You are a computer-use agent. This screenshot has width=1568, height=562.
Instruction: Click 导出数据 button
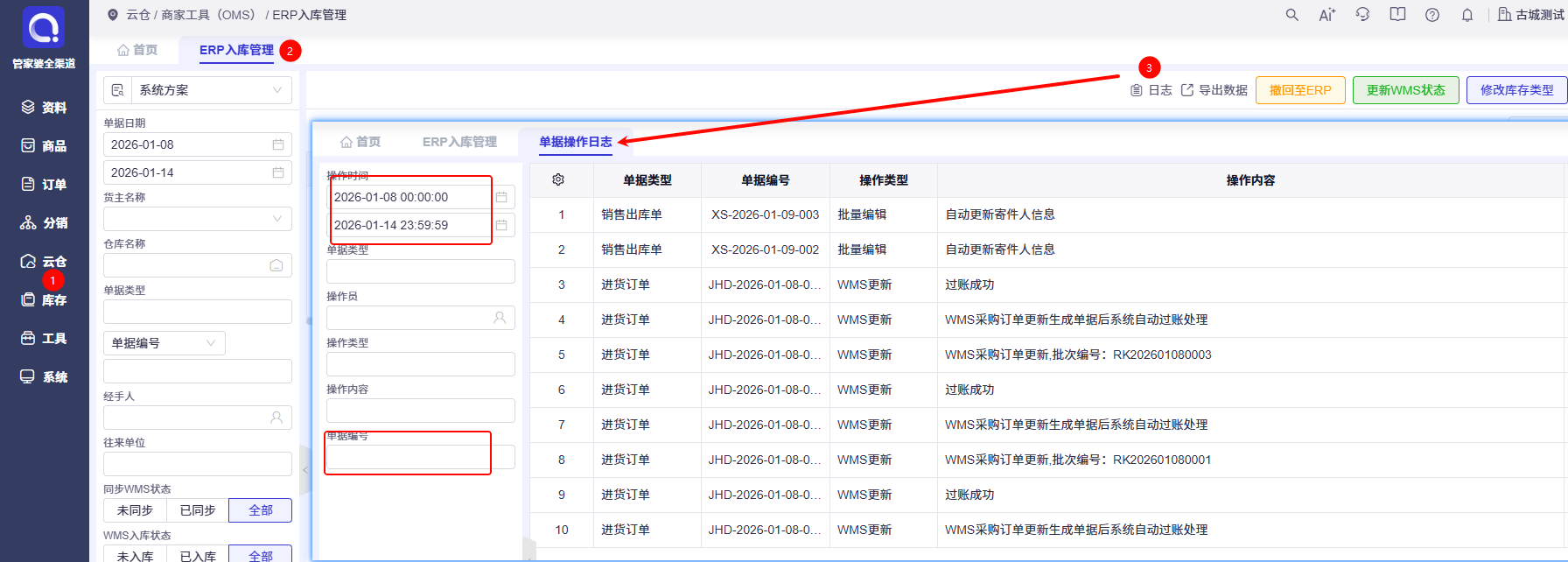coord(1214,90)
